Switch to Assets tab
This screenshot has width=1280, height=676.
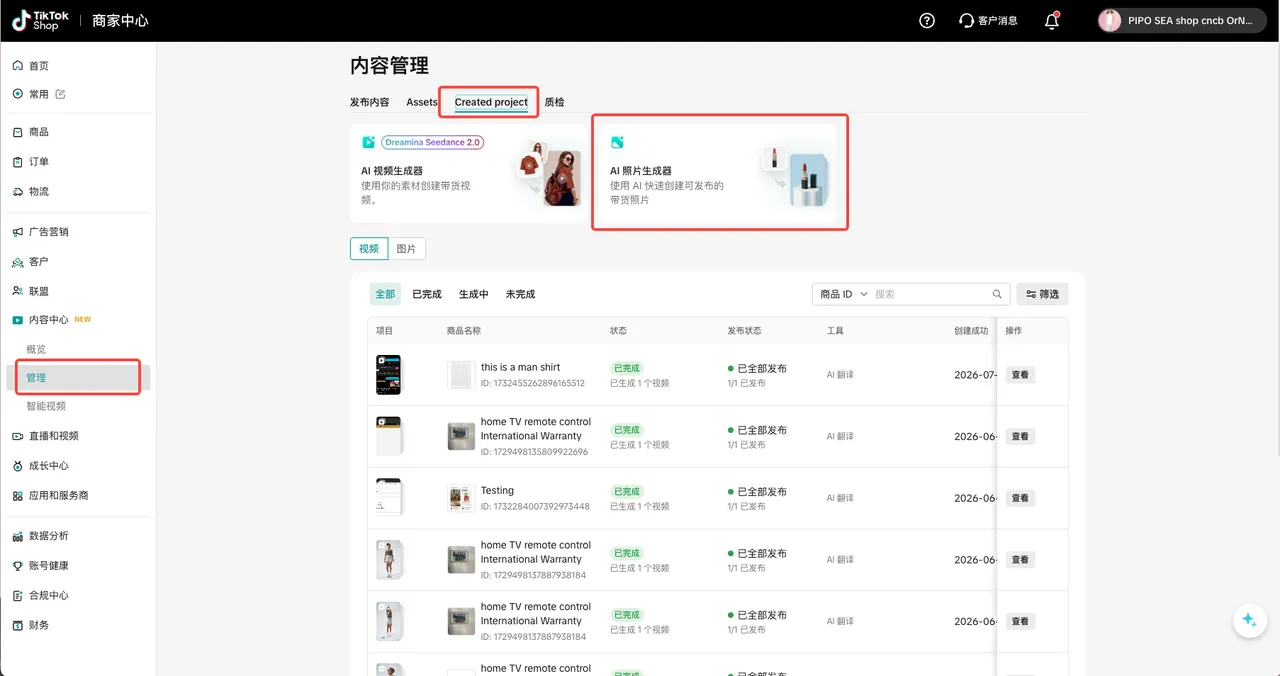(x=422, y=102)
